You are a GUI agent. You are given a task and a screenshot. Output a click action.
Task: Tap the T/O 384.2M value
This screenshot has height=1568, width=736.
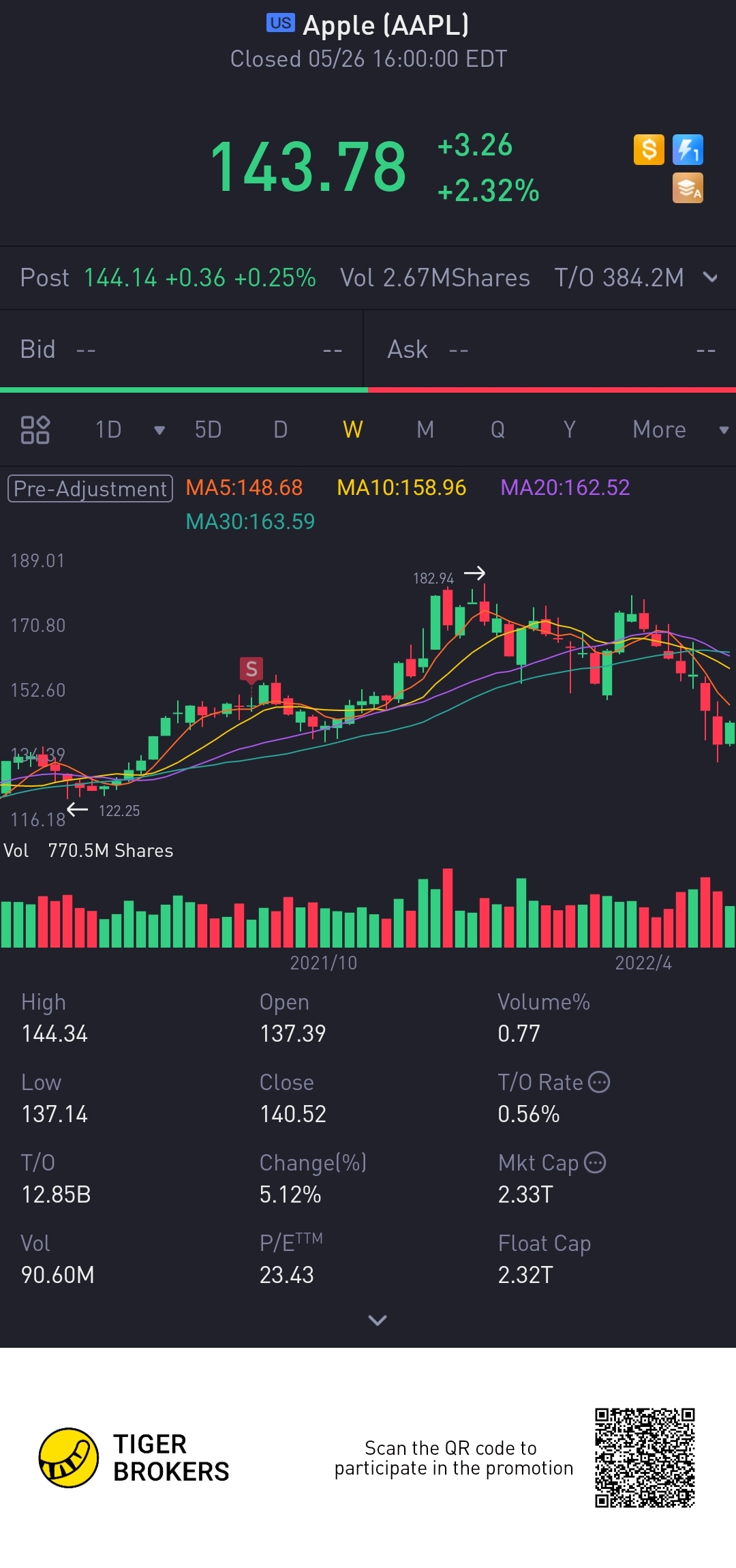click(x=619, y=277)
